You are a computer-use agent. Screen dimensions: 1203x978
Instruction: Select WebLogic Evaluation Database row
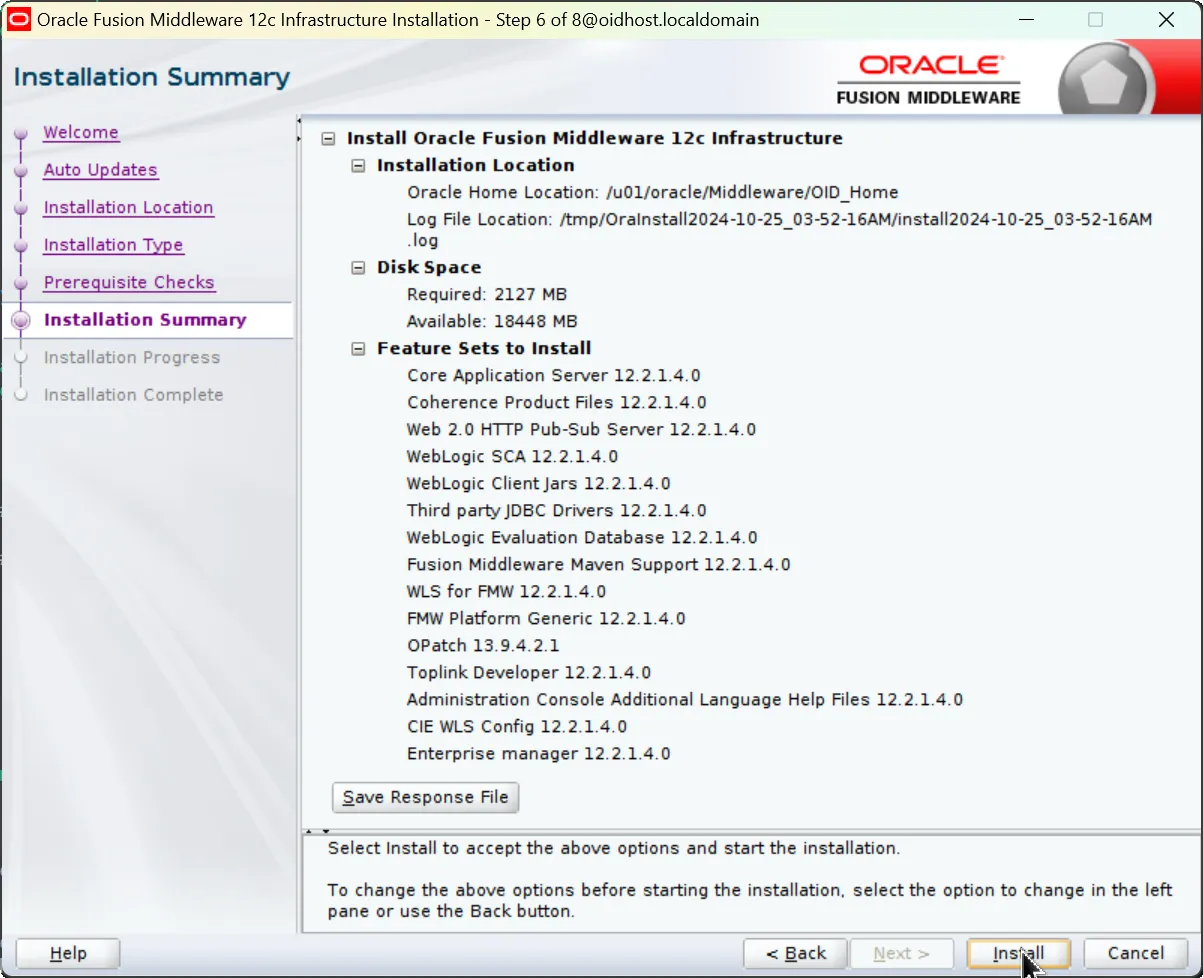(x=582, y=538)
